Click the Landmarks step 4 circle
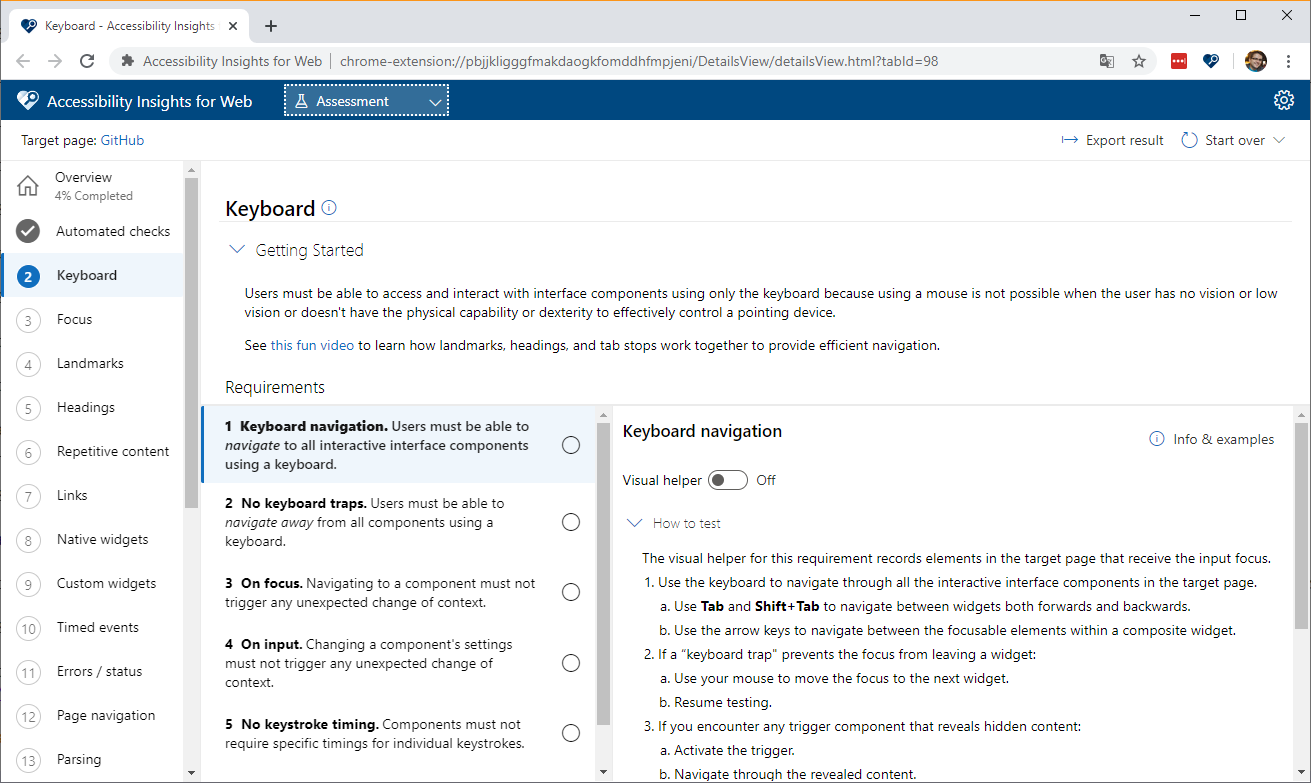This screenshot has height=783, width=1311. [28, 364]
